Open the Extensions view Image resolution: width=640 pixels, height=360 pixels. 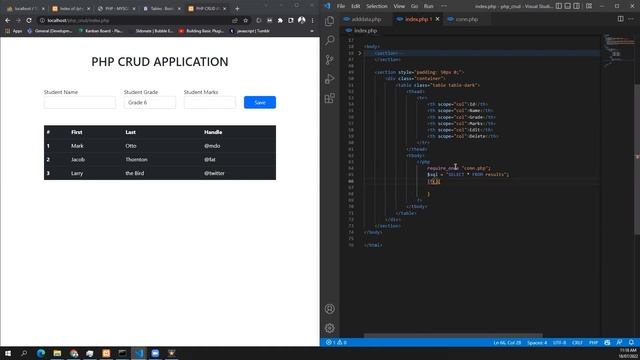pos(330,98)
